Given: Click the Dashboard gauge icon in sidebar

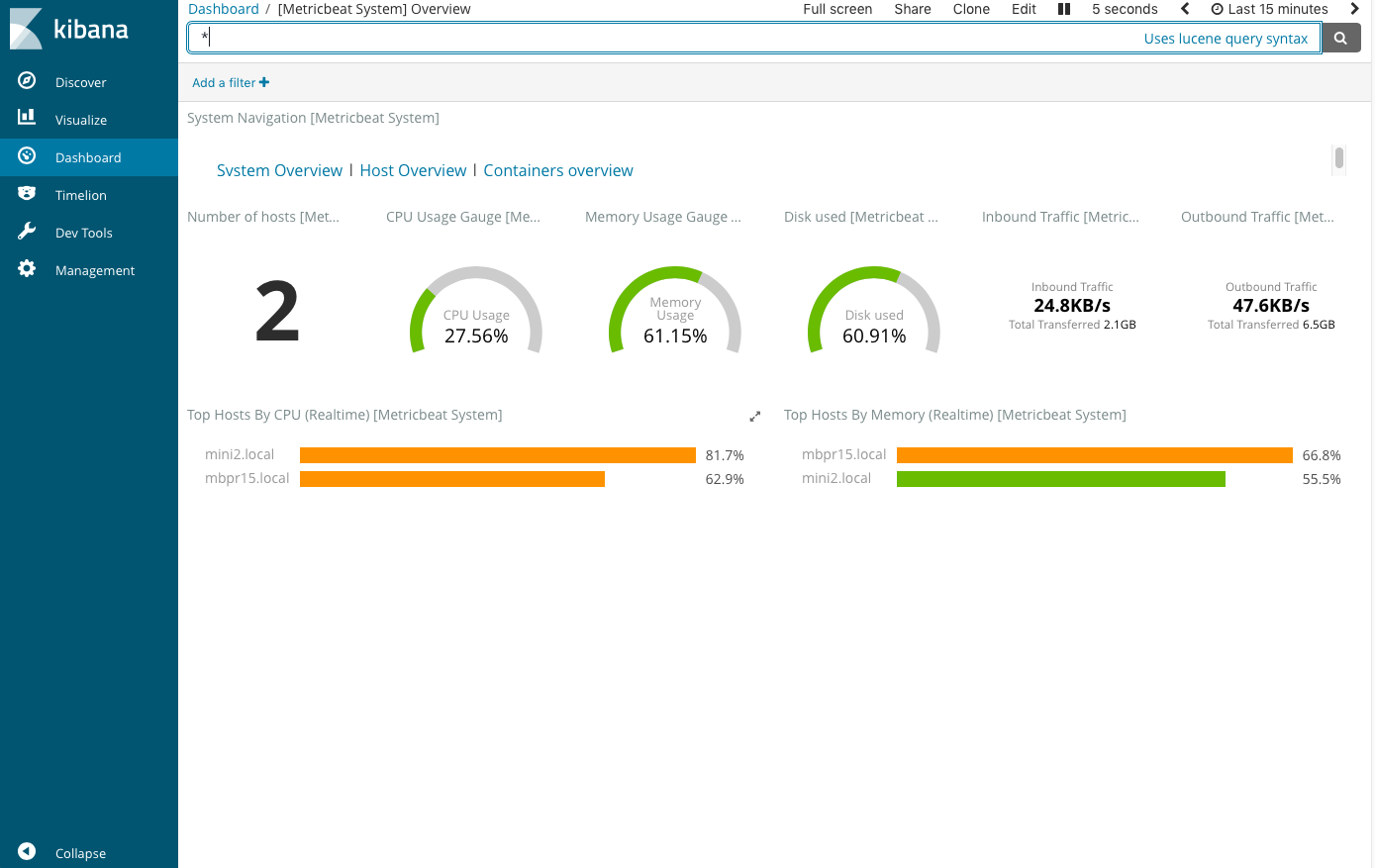Looking at the screenshot, I should point(27,156).
